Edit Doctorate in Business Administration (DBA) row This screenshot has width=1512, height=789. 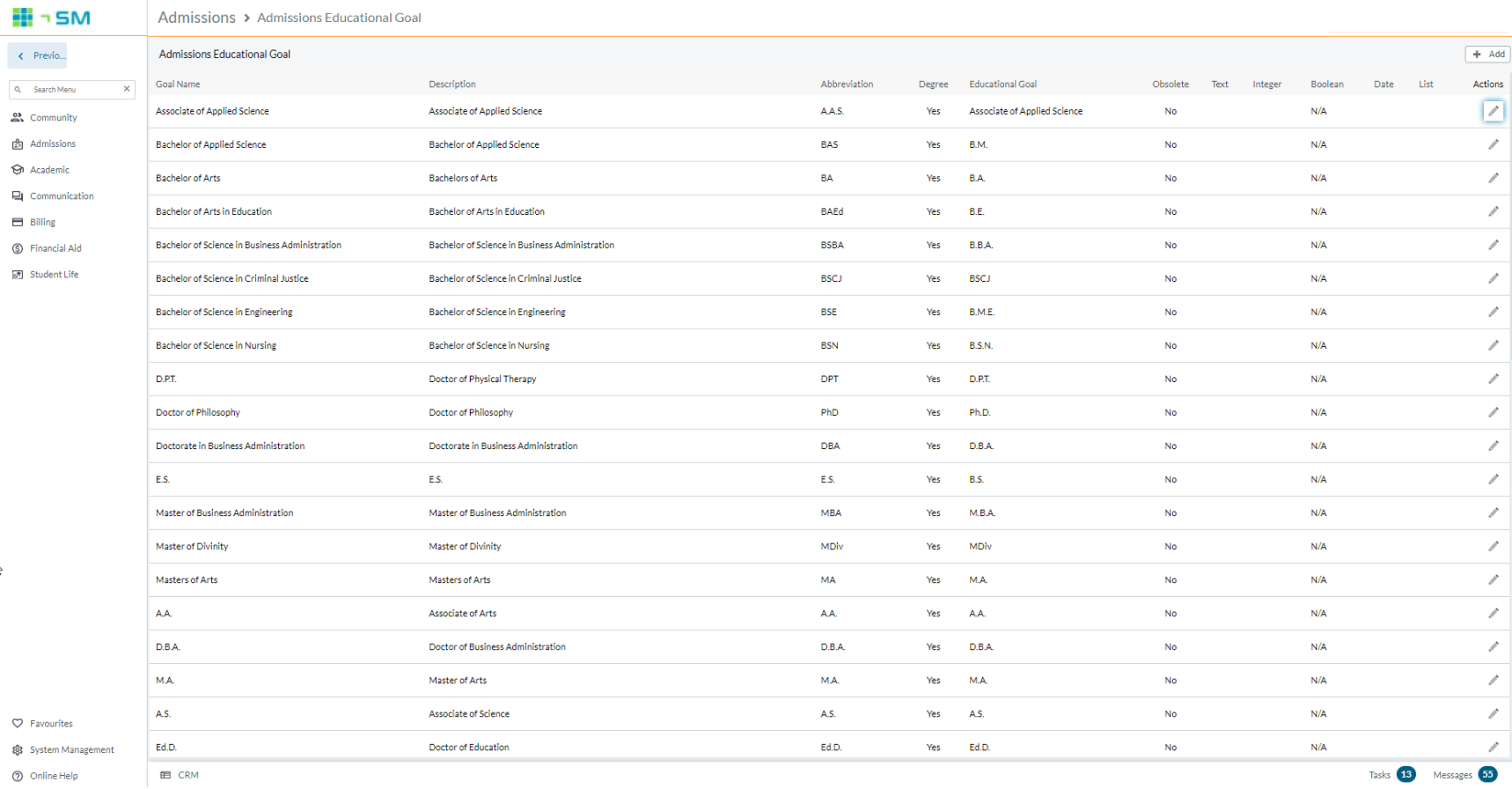[x=1493, y=446]
